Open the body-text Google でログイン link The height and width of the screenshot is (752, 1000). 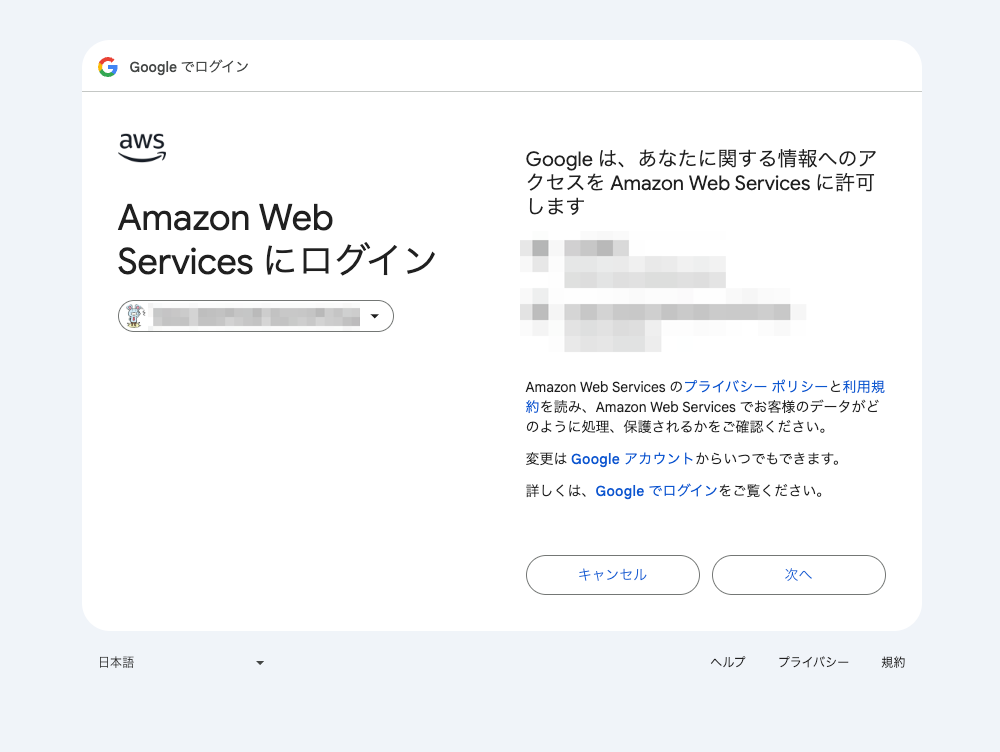[x=656, y=491]
